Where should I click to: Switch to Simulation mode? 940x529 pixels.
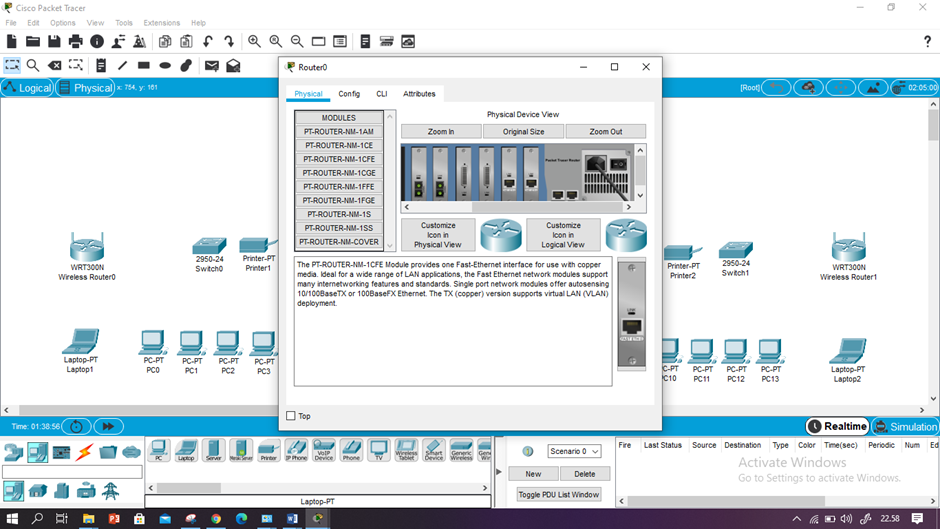(905, 426)
